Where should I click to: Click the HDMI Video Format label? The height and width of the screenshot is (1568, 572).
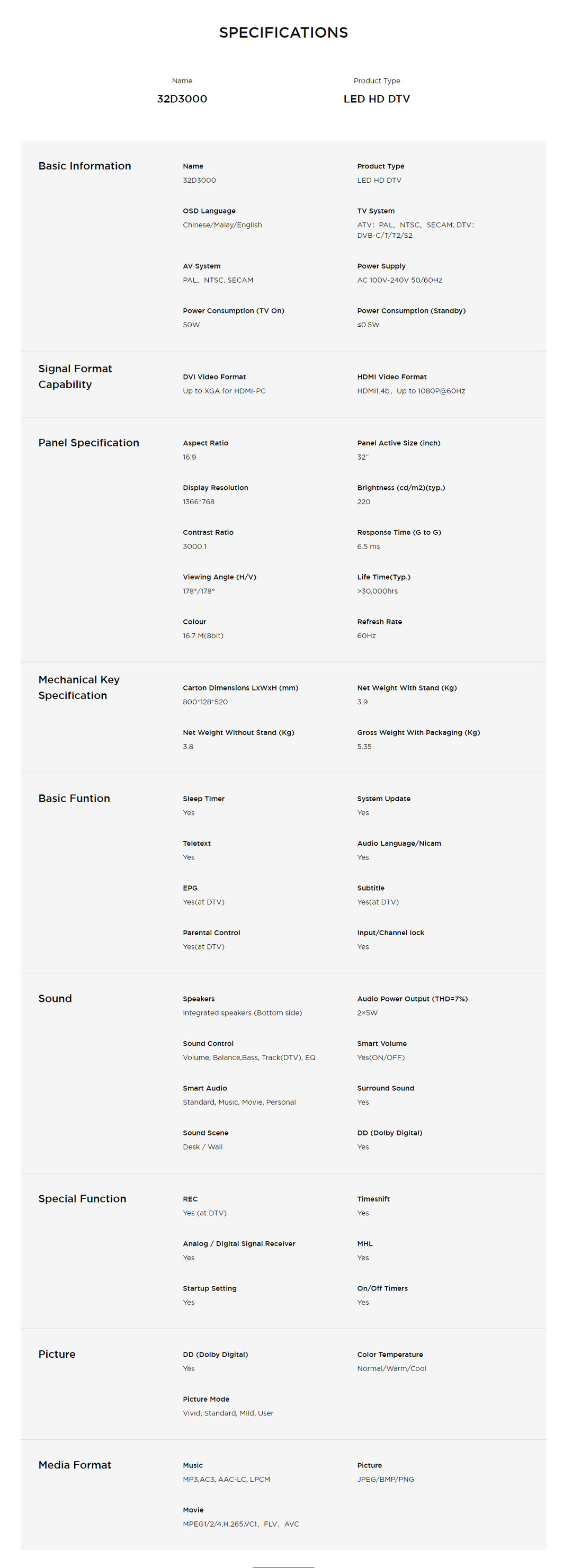click(391, 377)
